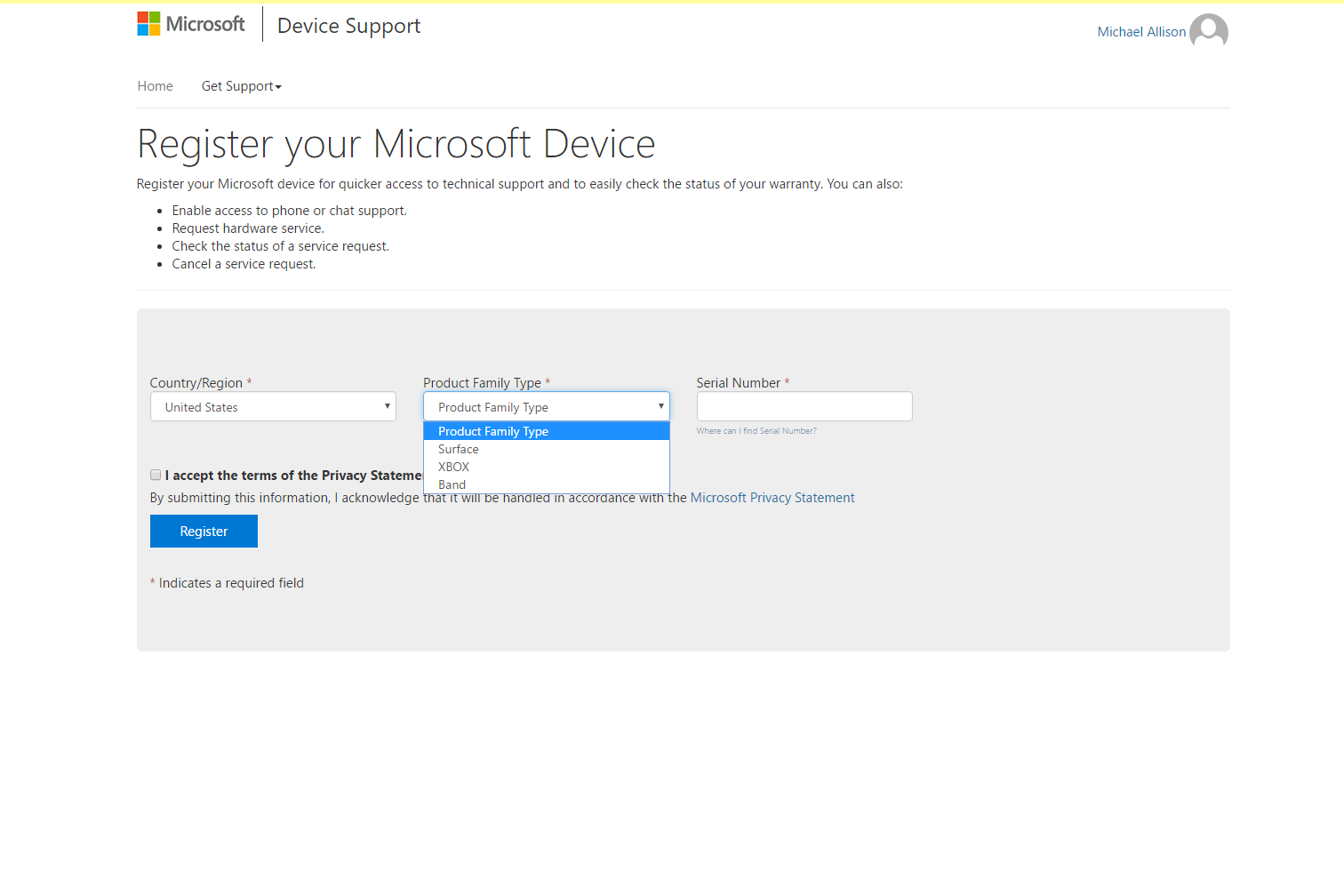Go to the Home page

click(155, 86)
